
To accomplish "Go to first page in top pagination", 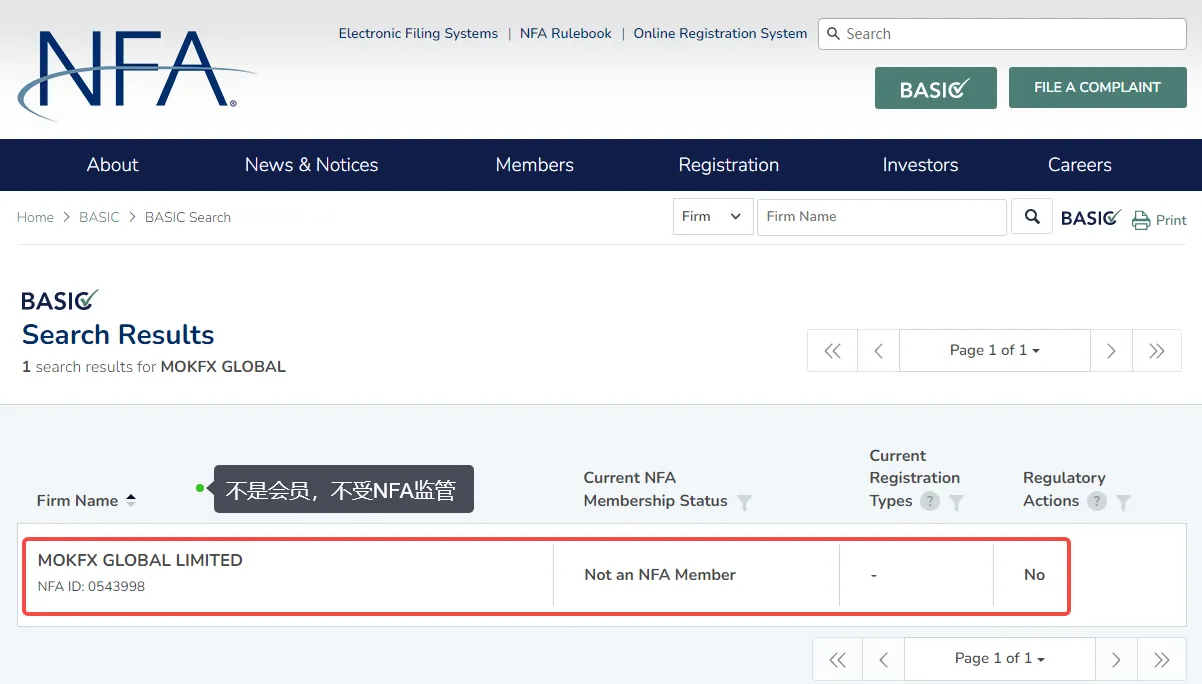I will 832,351.
